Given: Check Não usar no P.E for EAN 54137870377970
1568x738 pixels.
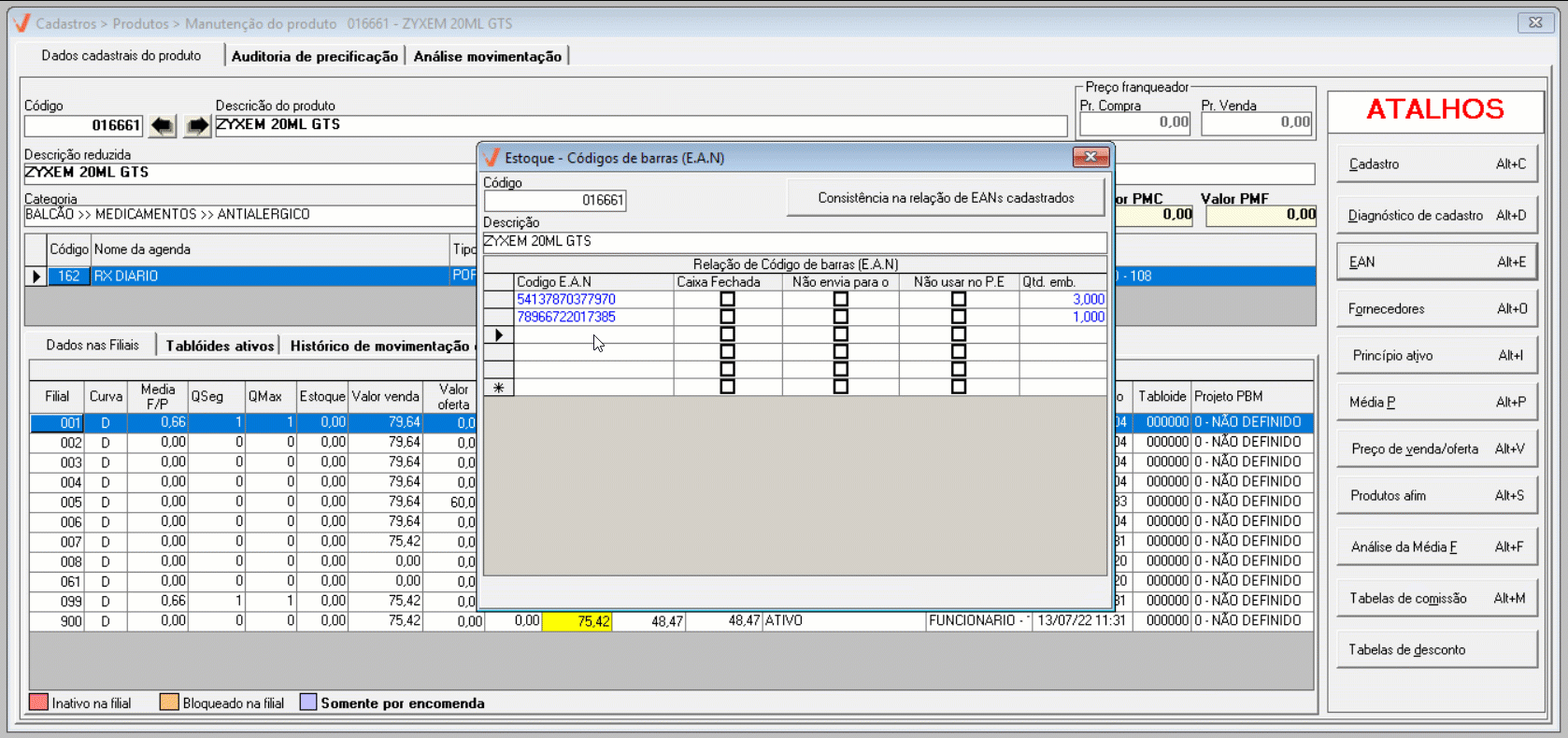Looking at the screenshot, I should [958, 300].
